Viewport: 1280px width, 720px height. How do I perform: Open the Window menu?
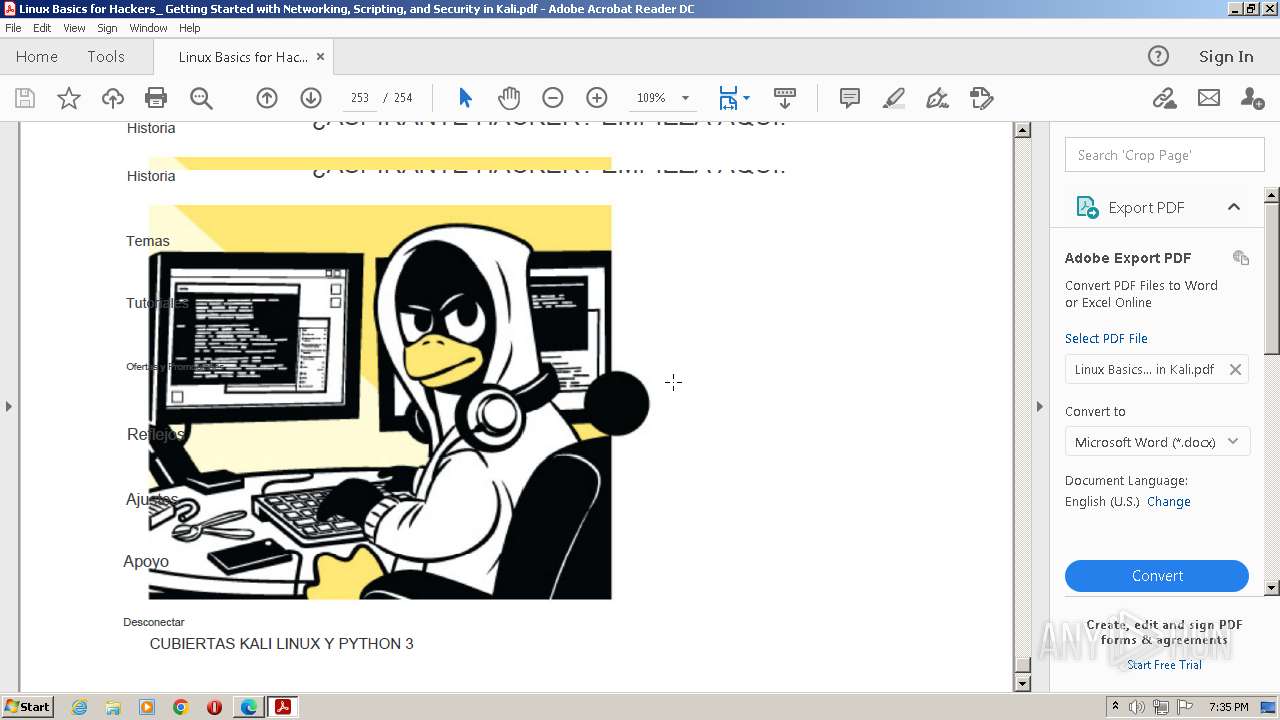tap(148, 28)
